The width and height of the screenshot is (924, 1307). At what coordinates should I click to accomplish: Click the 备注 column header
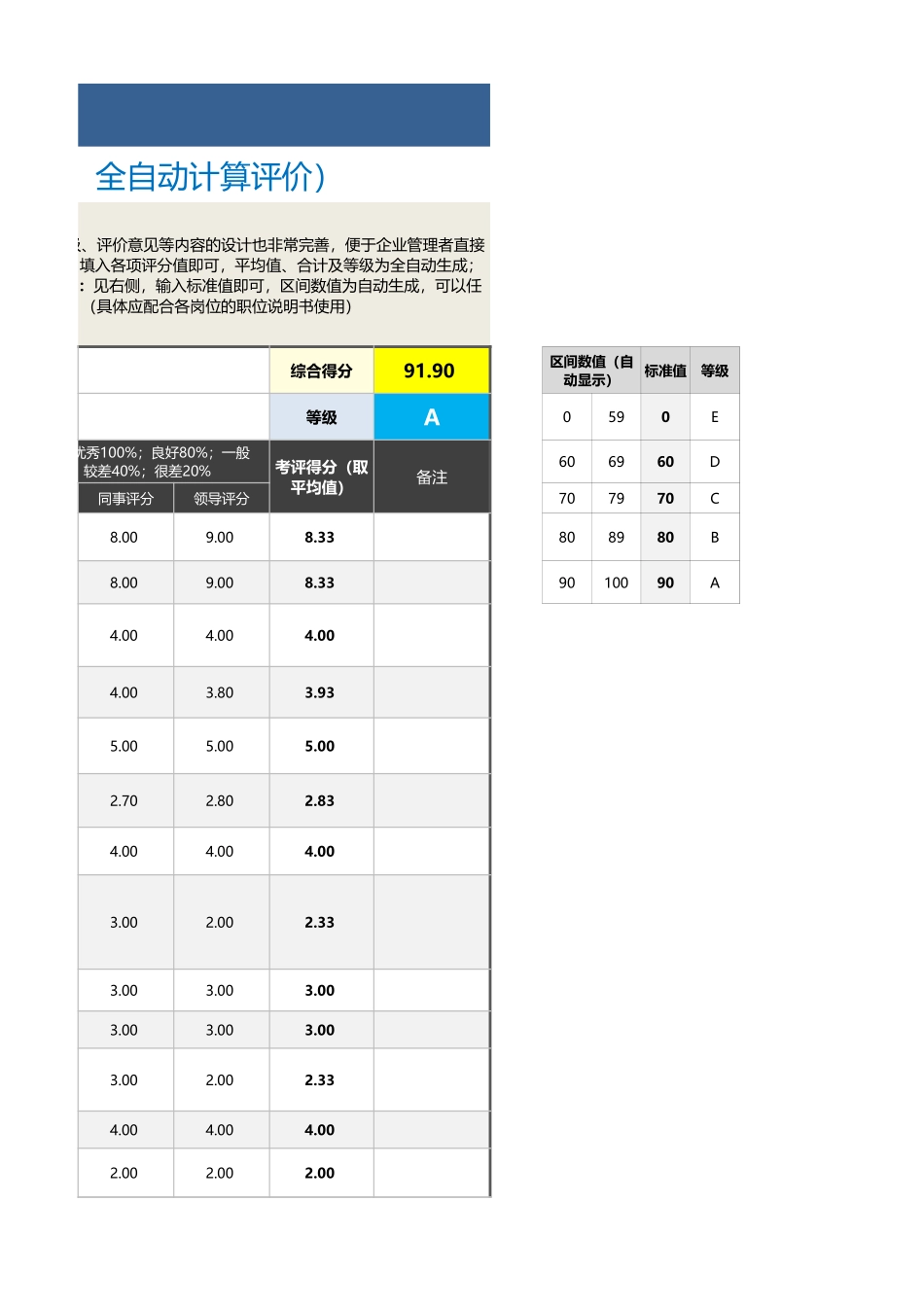click(x=432, y=476)
